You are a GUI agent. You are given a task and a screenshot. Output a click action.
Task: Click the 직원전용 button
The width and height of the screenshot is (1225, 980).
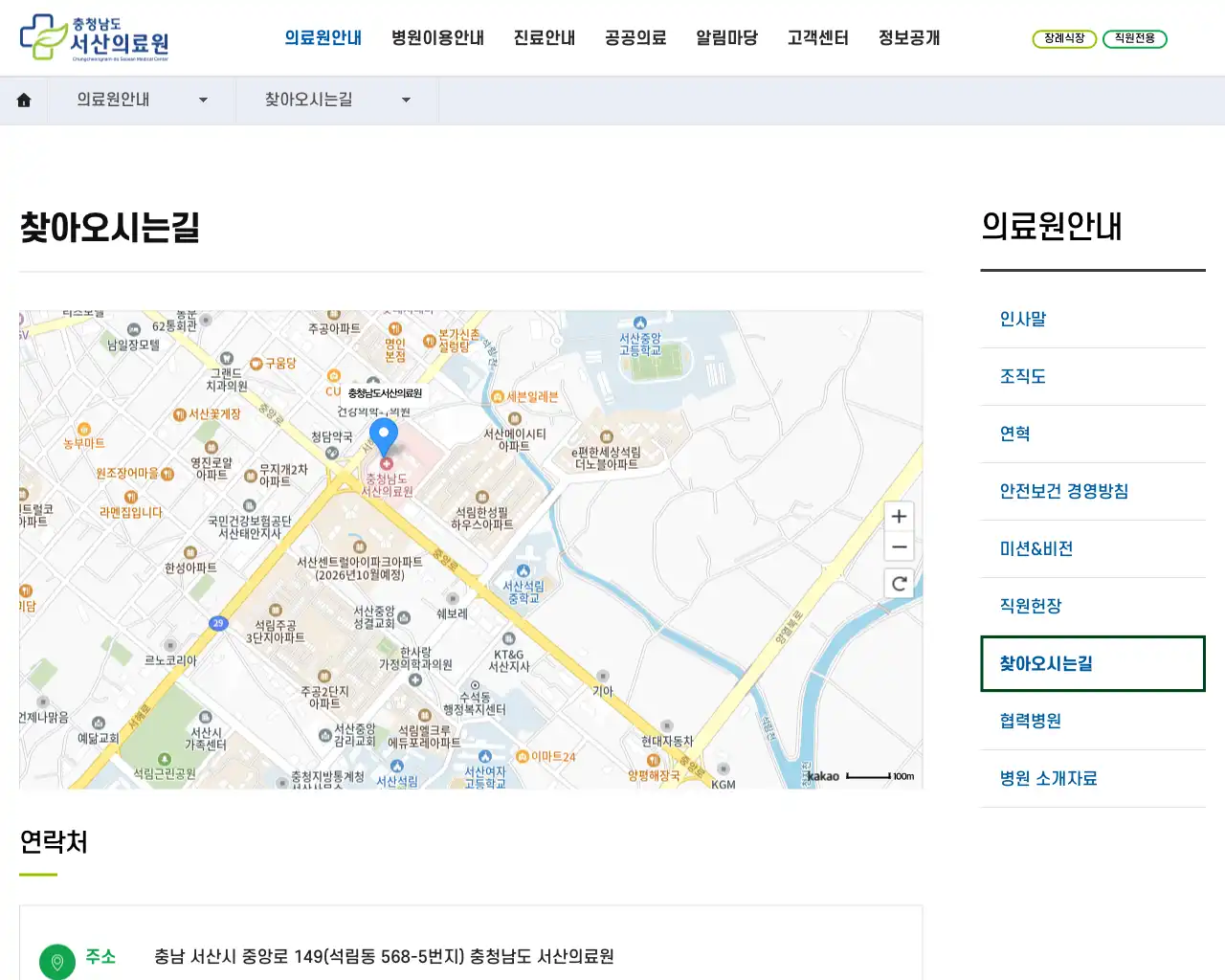[1135, 40]
